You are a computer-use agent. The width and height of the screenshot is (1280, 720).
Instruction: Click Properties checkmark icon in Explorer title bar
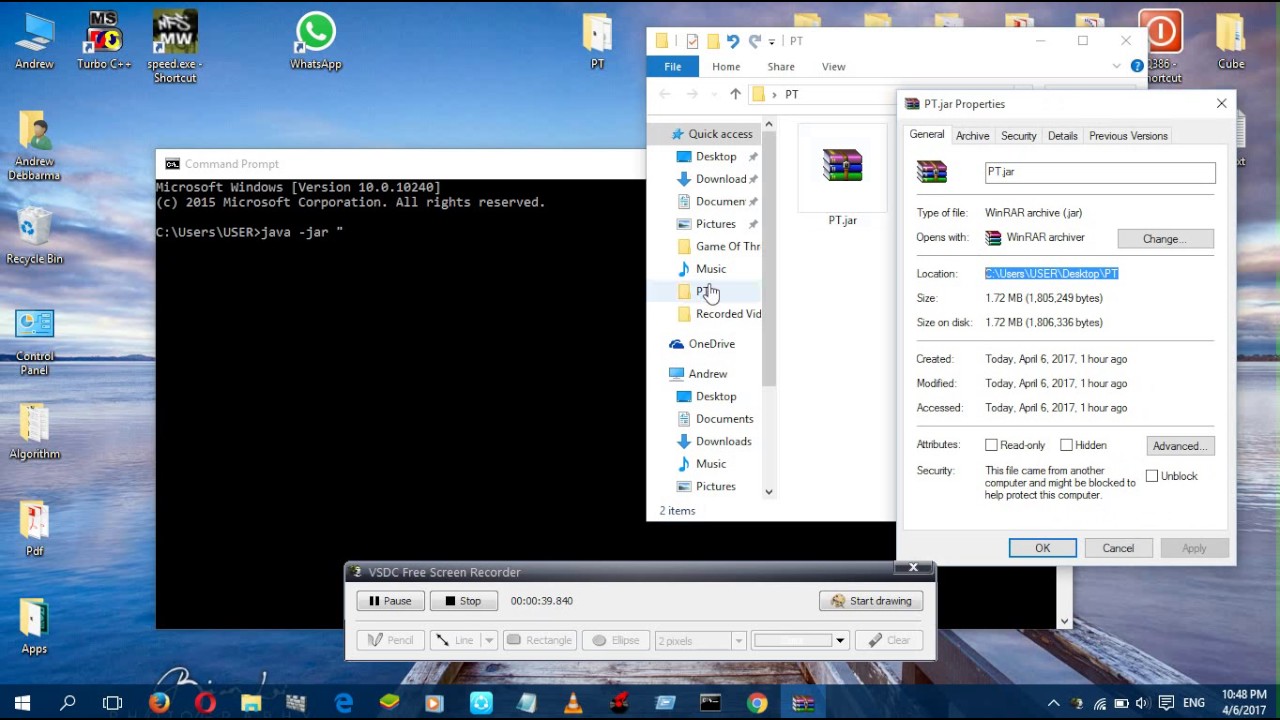coord(691,41)
